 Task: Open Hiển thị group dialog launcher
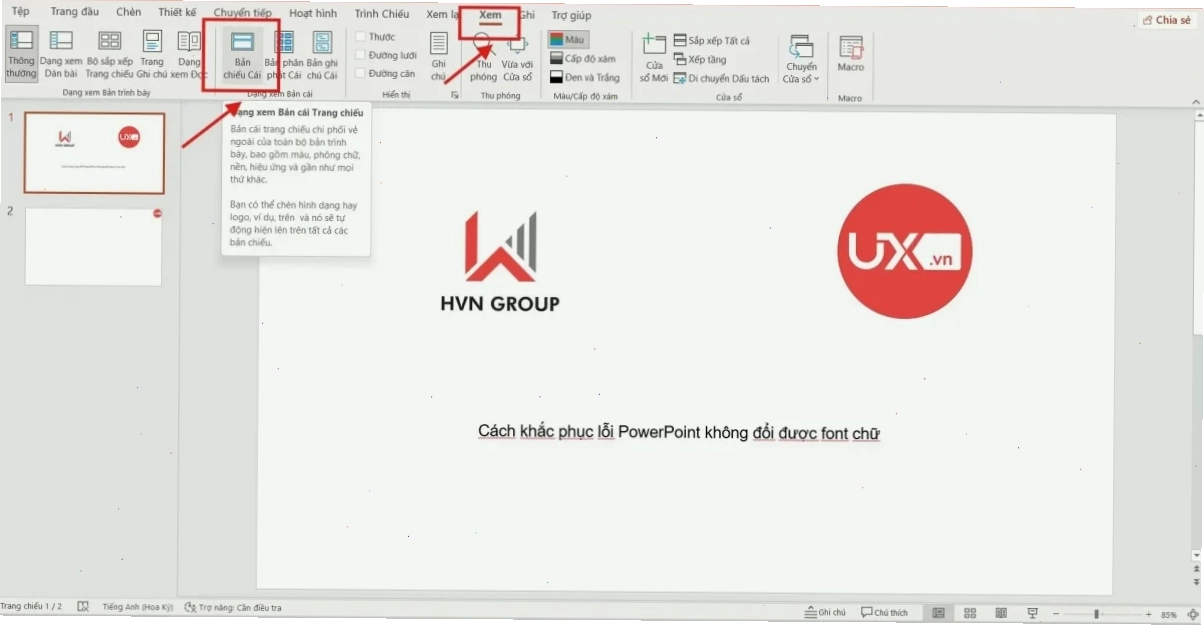[455, 95]
